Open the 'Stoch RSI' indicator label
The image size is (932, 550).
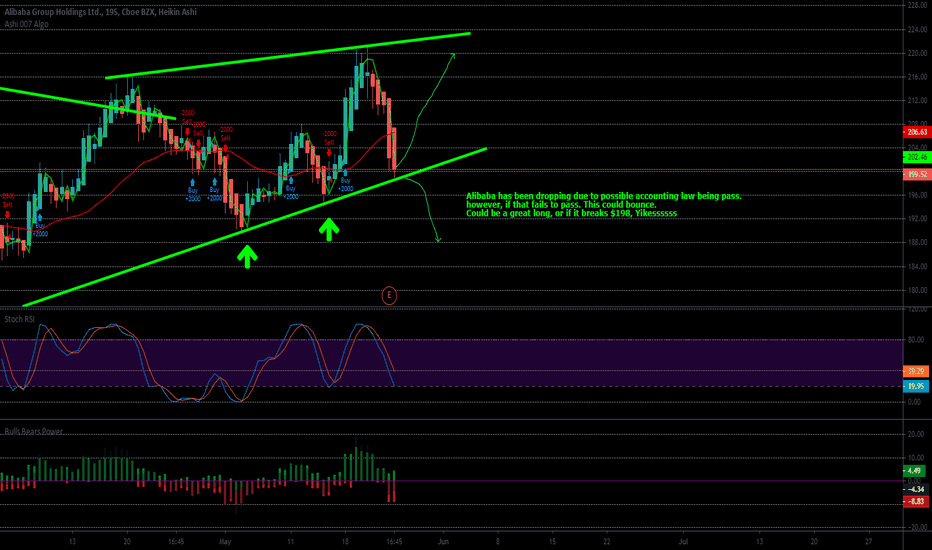[x=20, y=319]
